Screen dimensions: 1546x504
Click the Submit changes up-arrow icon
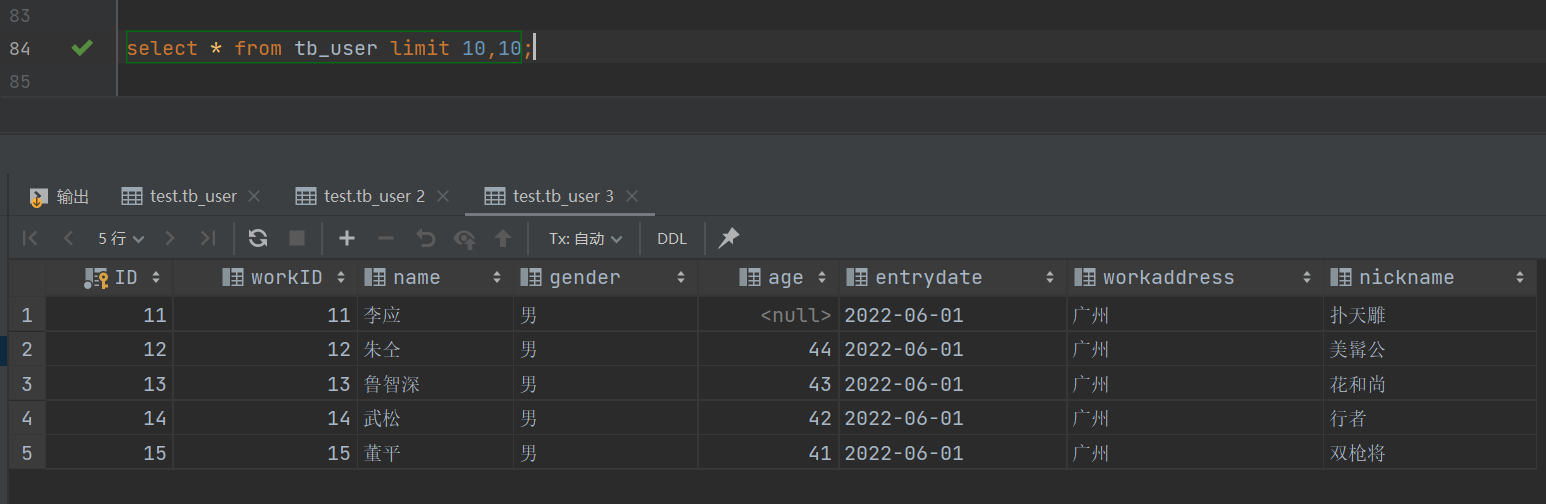coord(503,238)
